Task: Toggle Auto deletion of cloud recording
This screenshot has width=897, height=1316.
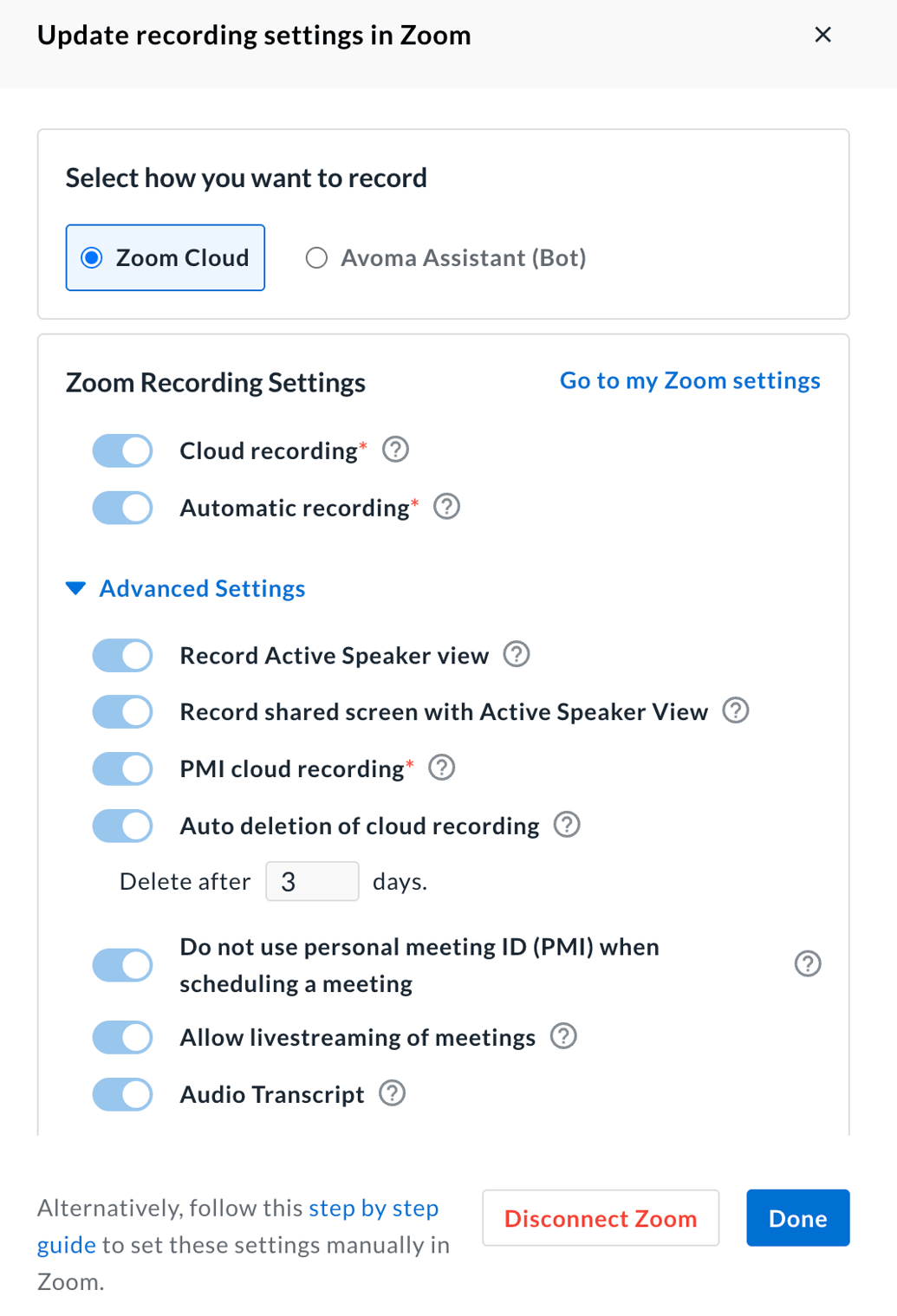Action: pyautogui.click(x=122, y=826)
